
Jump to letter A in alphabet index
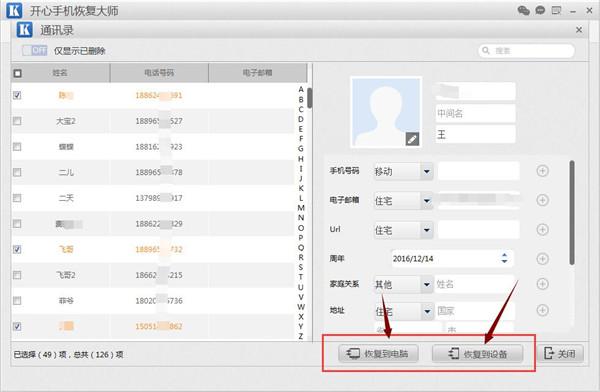pyautogui.click(x=301, y=89)
